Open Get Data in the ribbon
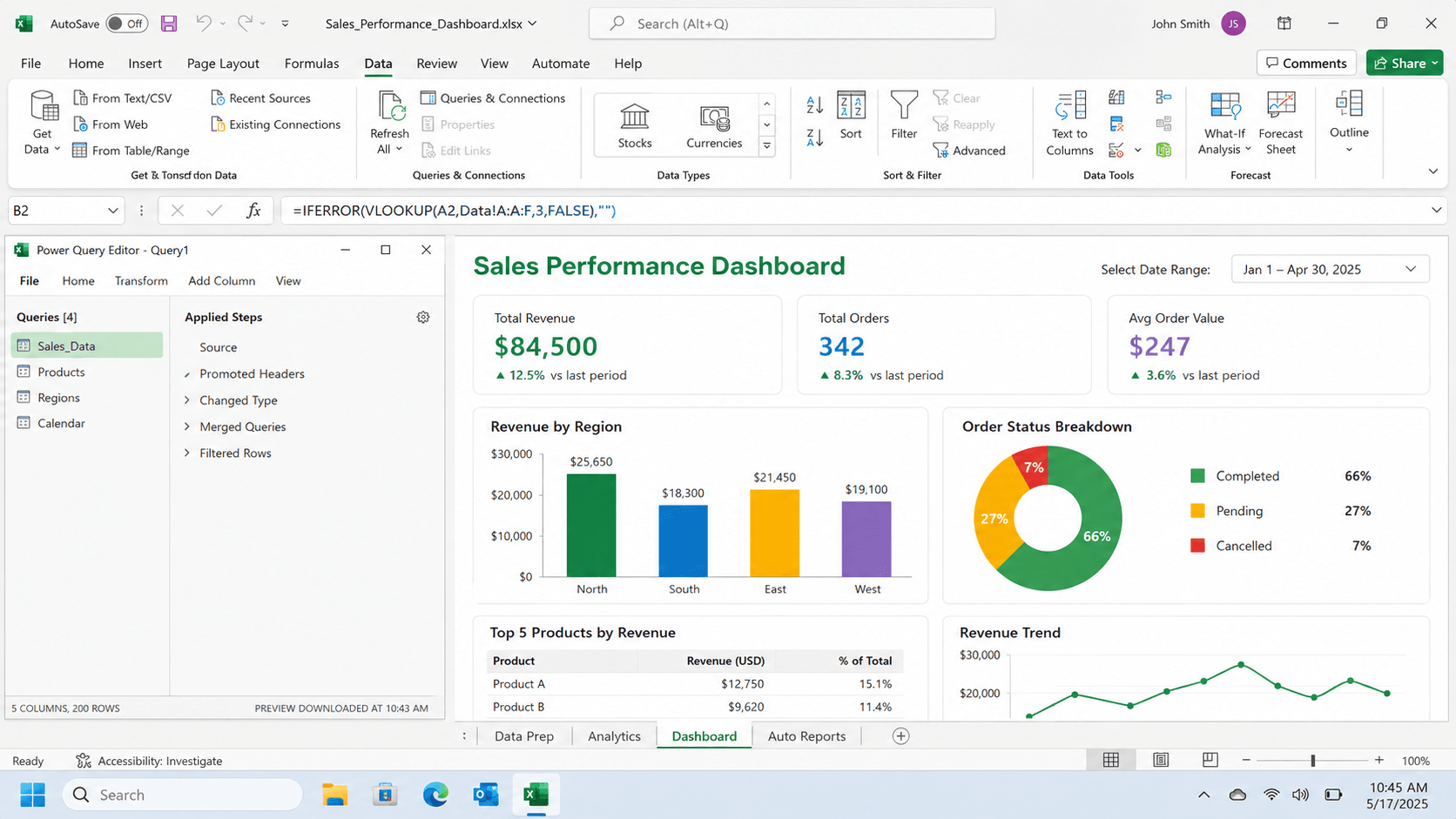Image resolution: width=1456 pixels, height=819 pixels. click(x=43, y=123)
